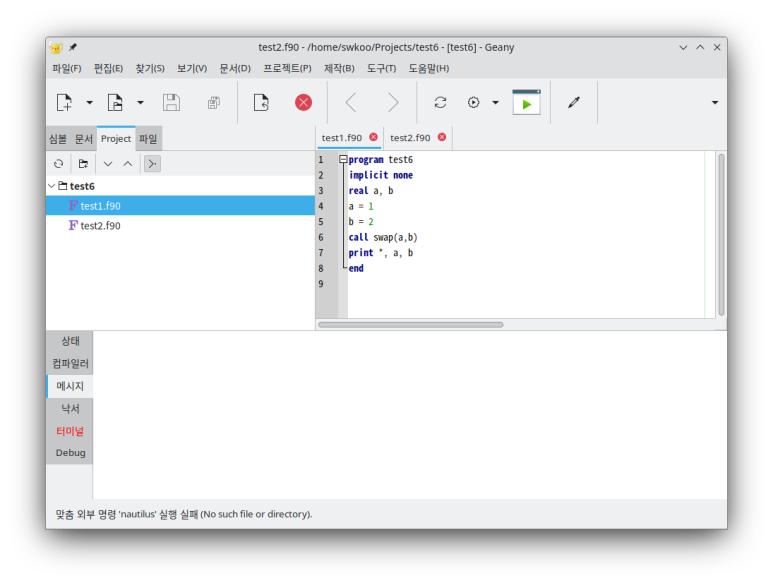Build the current file icon

[x=473, y=103]
